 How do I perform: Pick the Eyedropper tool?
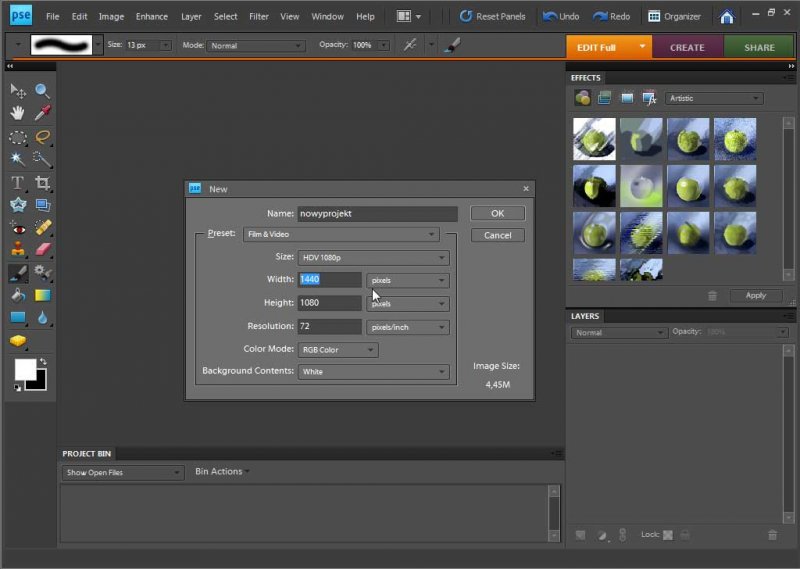point(42,113)
